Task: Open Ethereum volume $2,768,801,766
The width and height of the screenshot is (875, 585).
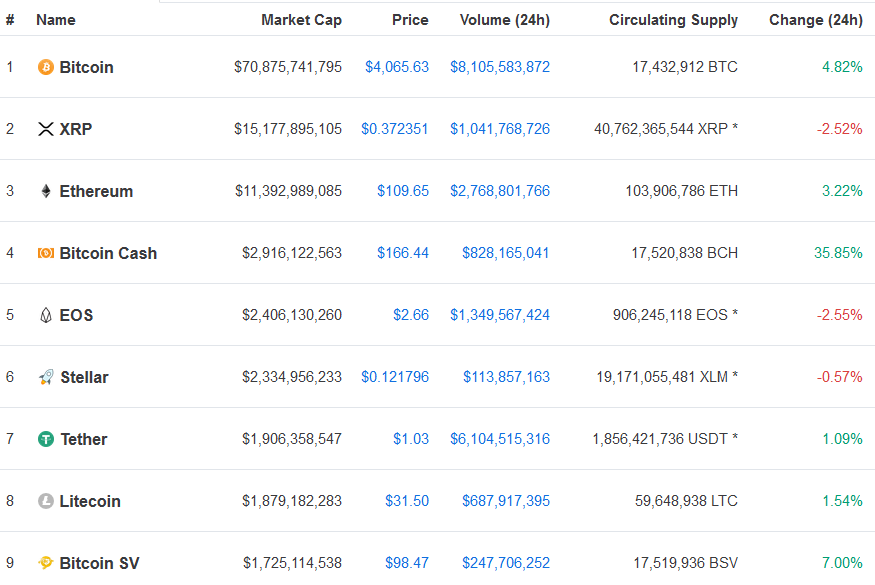Action: tap(500, 191)
